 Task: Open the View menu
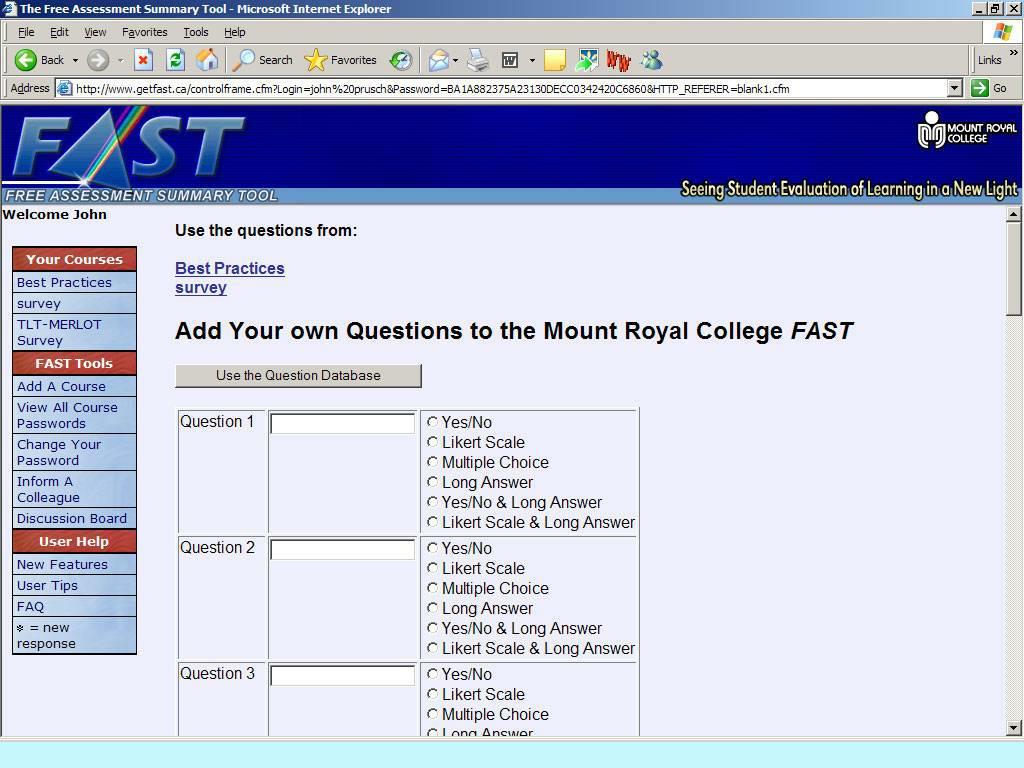[x=95, y=32]
